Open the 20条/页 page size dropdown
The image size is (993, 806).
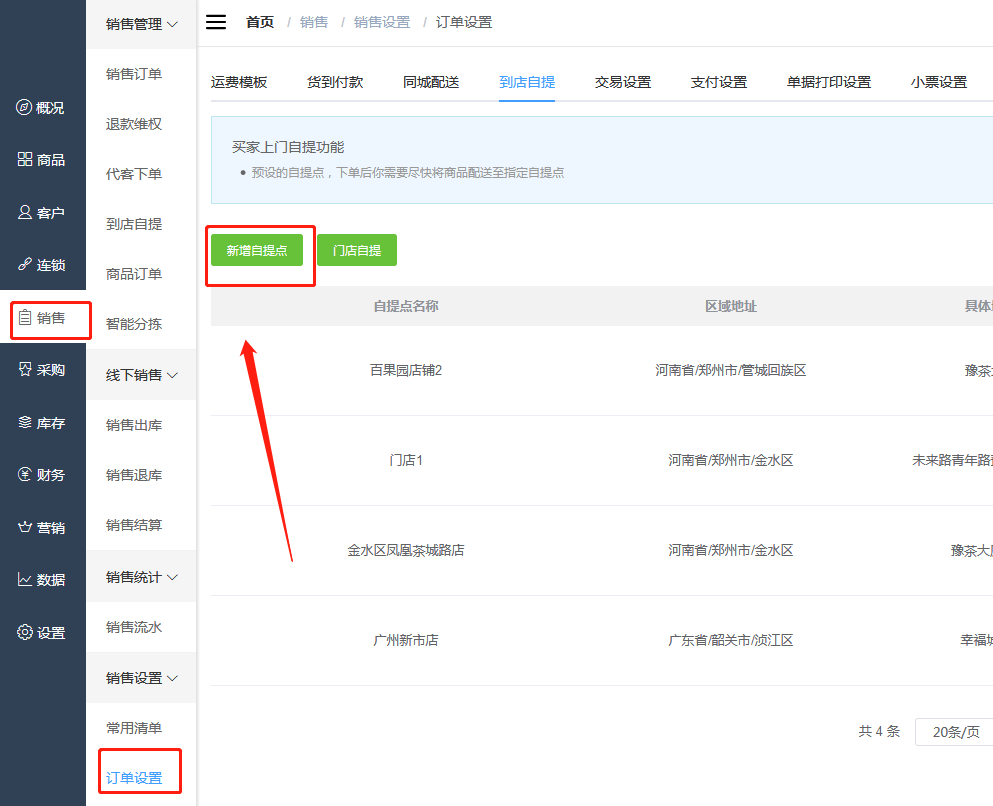click(955, 732)
